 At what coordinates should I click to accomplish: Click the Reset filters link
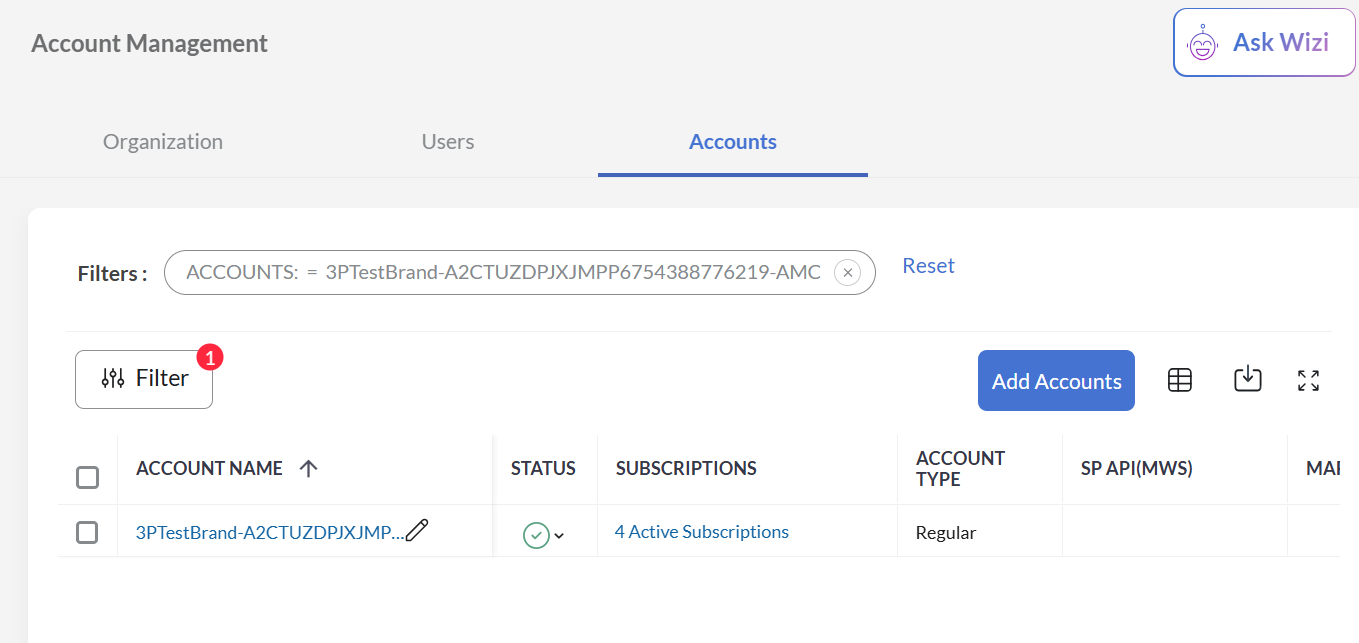[928, 266]
